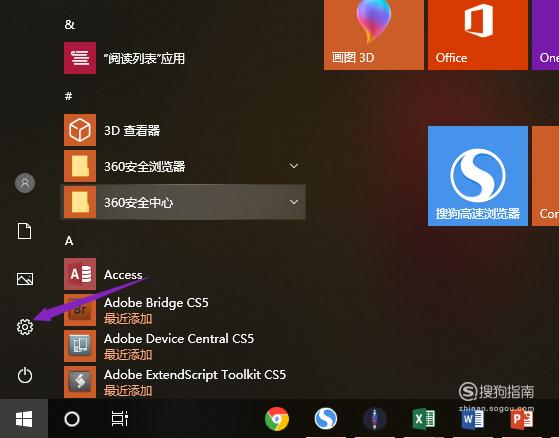Click the Power button icon
This screenshot has height=438, width=559.
tap(25, 375)
